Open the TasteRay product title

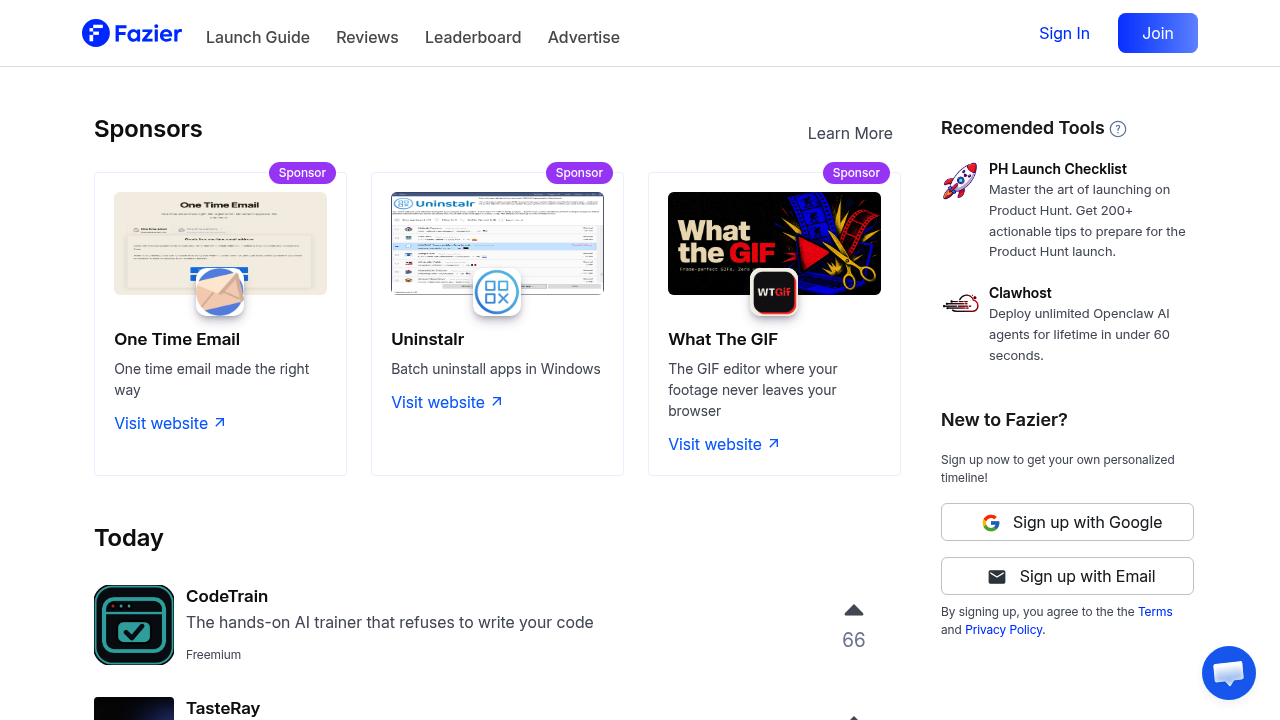[223, 708]
